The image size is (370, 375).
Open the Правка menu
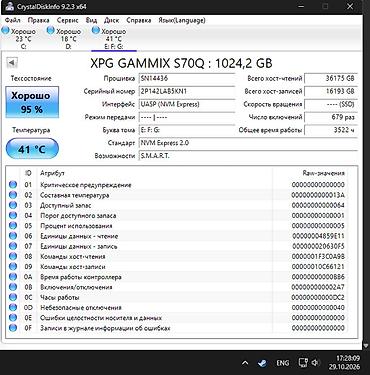coord(38,20)
